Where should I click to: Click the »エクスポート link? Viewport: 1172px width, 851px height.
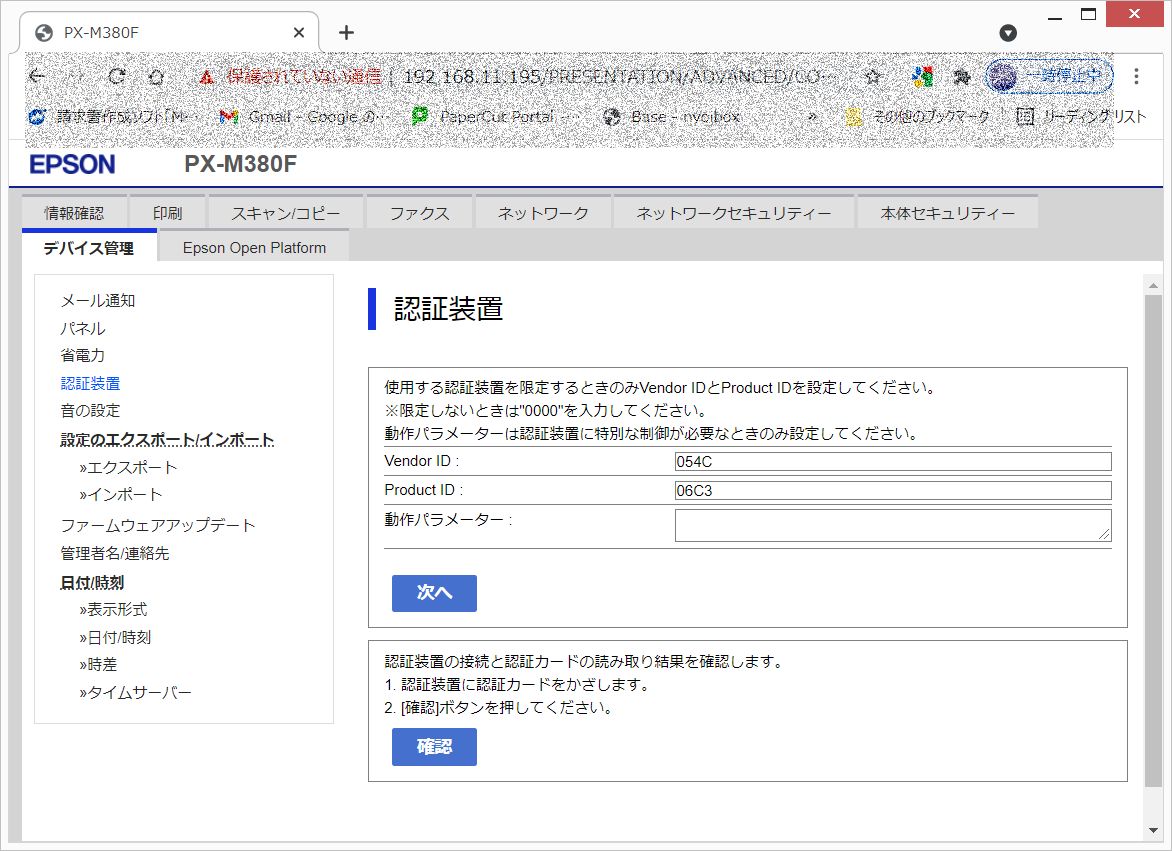[129, 467]
